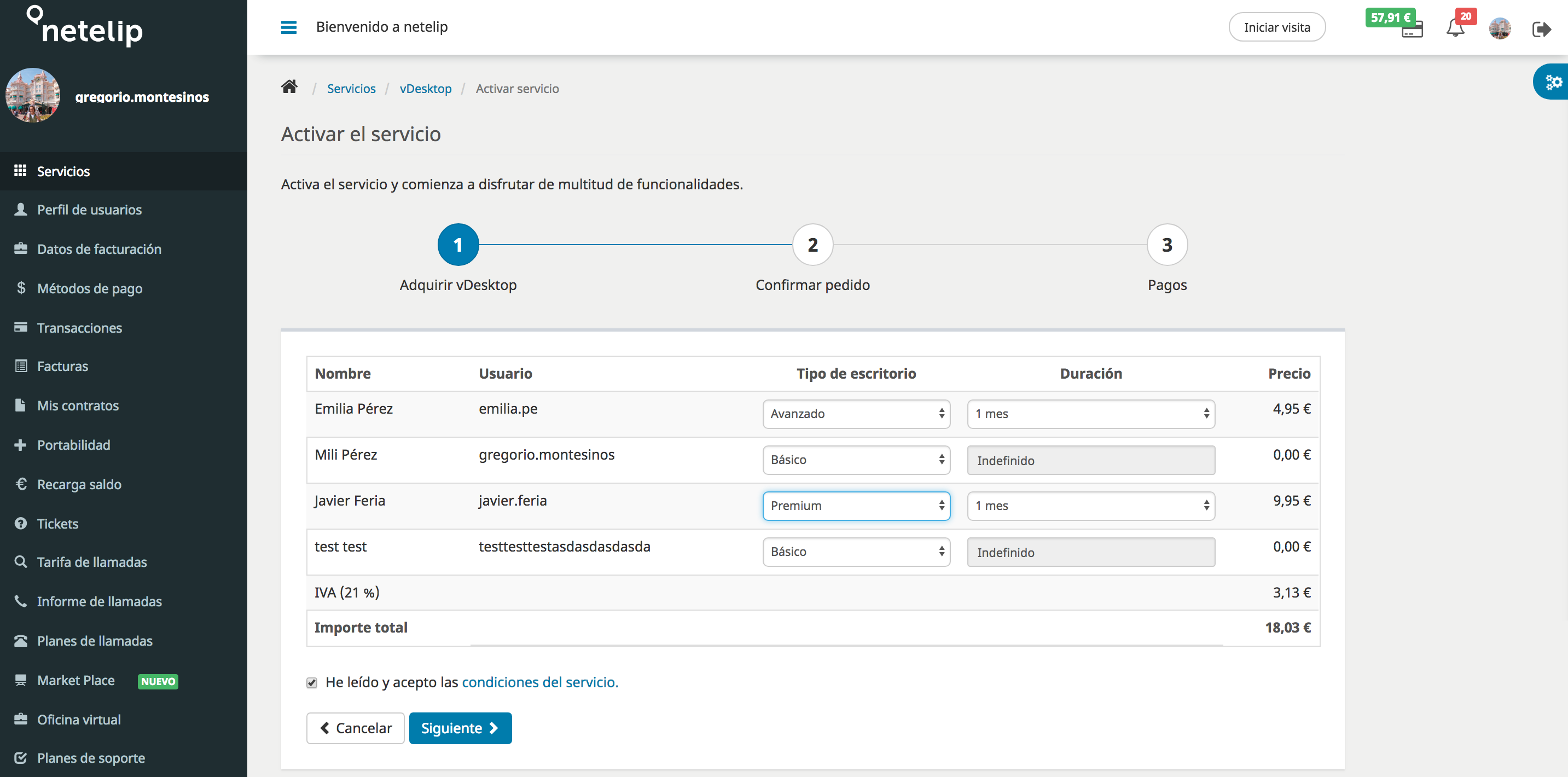Image resolution: width=1568 pixels, height=777 pixels.
Task: Open Mis contratos menu item
Action: tap(124, 405)
